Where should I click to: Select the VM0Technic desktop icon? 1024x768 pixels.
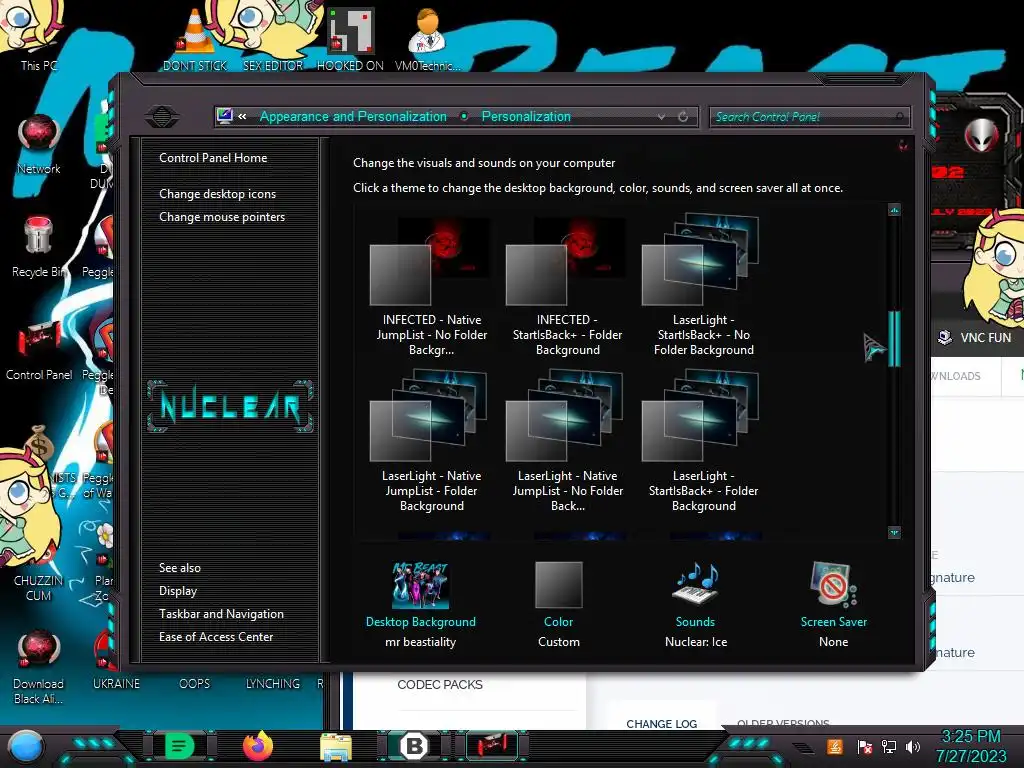click(428, 40)
